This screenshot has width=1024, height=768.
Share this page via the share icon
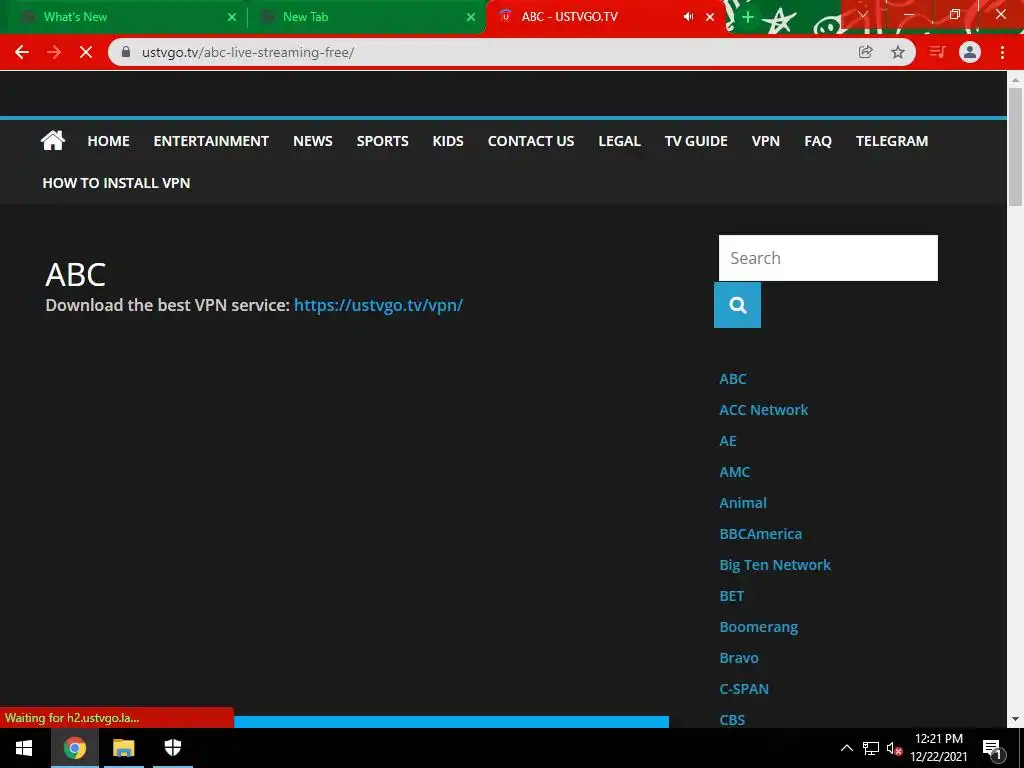pos(865,52)
